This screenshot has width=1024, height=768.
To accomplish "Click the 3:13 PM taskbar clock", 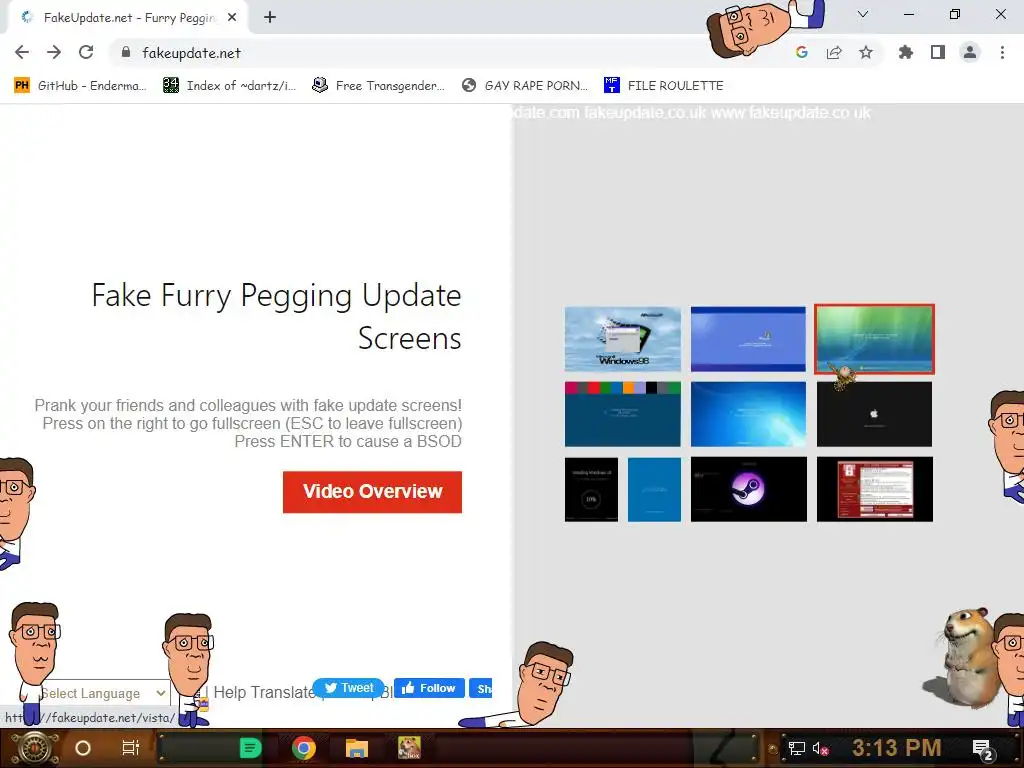I will pos(897,748).
